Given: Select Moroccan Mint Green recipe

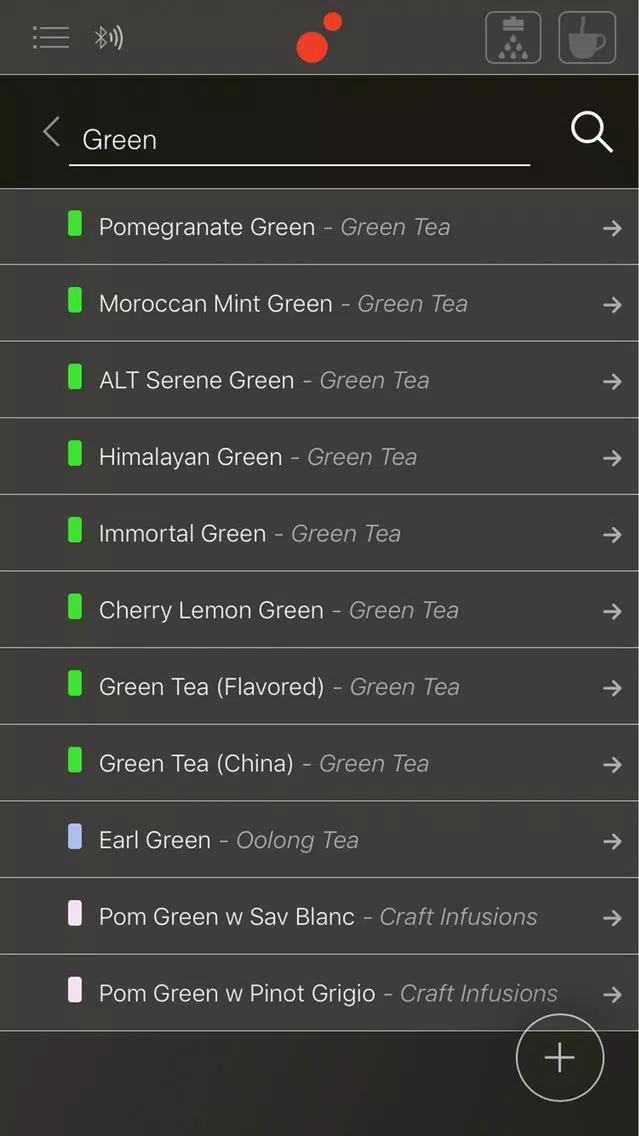Looking at the screenshot, I should coord(320,303).
